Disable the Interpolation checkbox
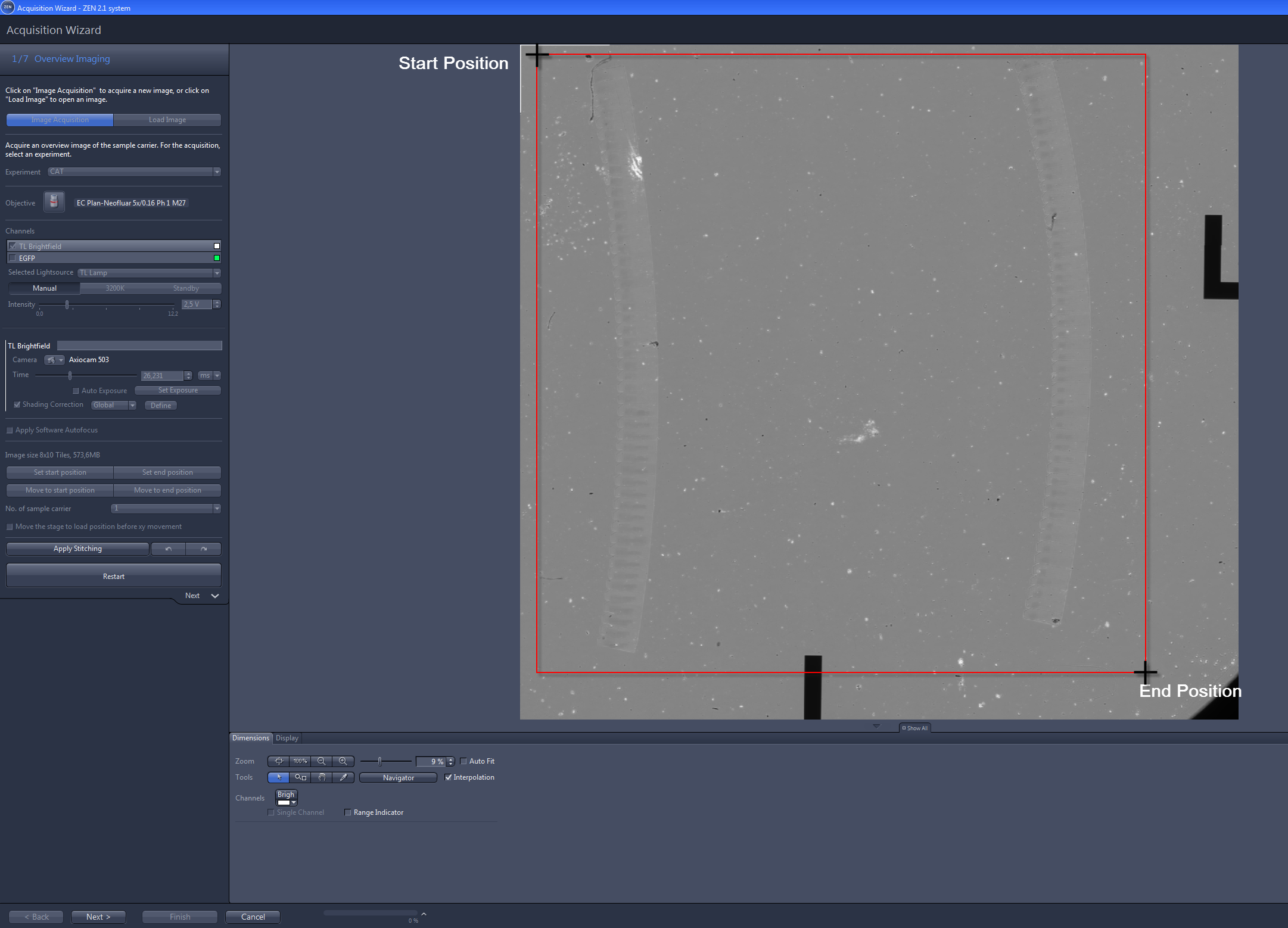Viewport: 1288px width, 928px height. tap(449, 777)
